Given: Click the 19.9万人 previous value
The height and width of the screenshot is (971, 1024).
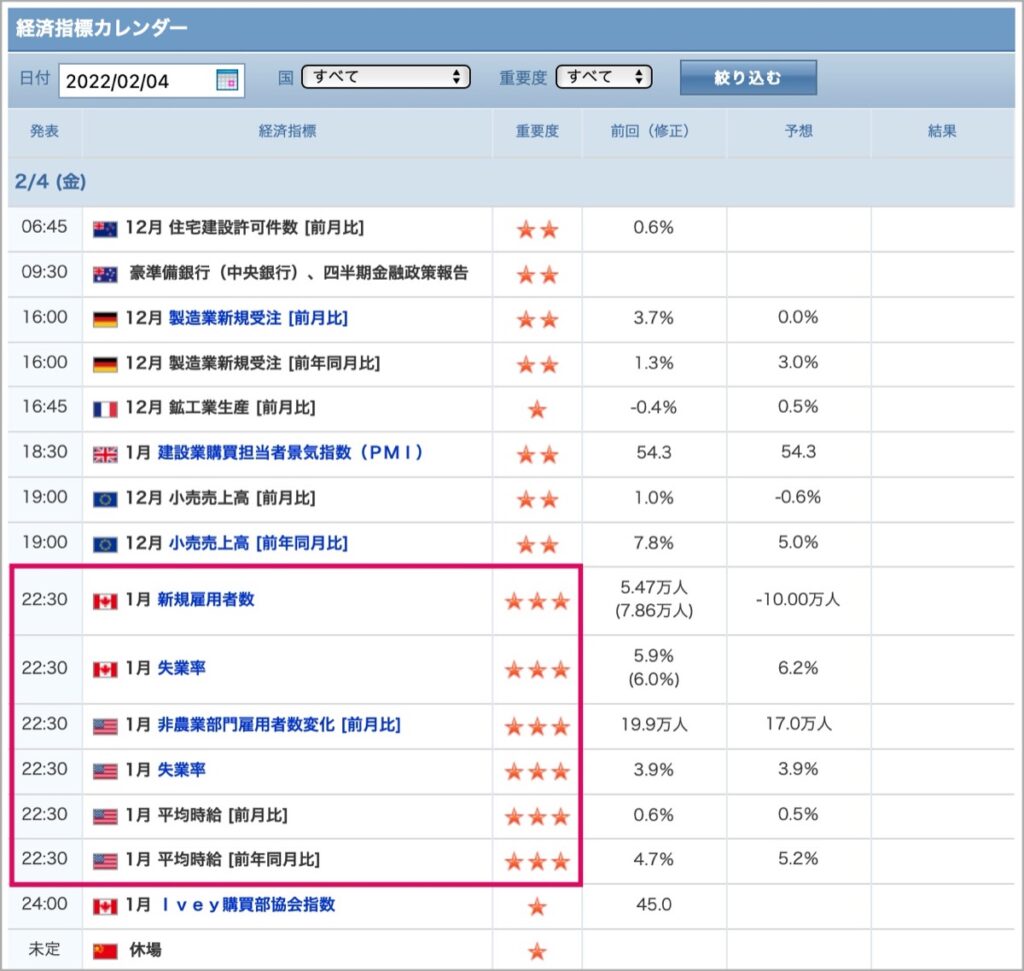Looking at the screenshot, I should coord(654,724).
